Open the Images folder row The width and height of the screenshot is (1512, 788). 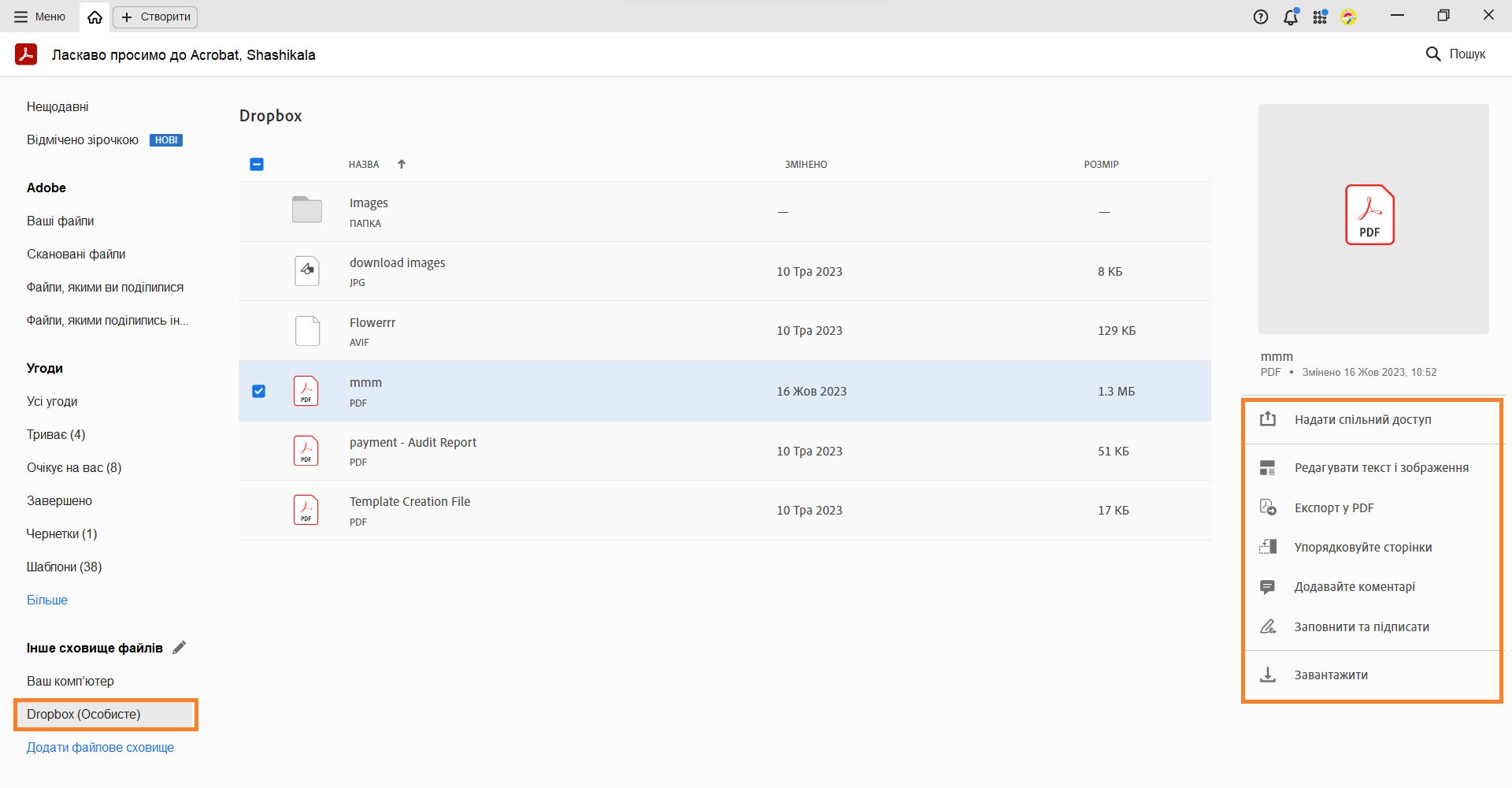(x=369, y=211)
